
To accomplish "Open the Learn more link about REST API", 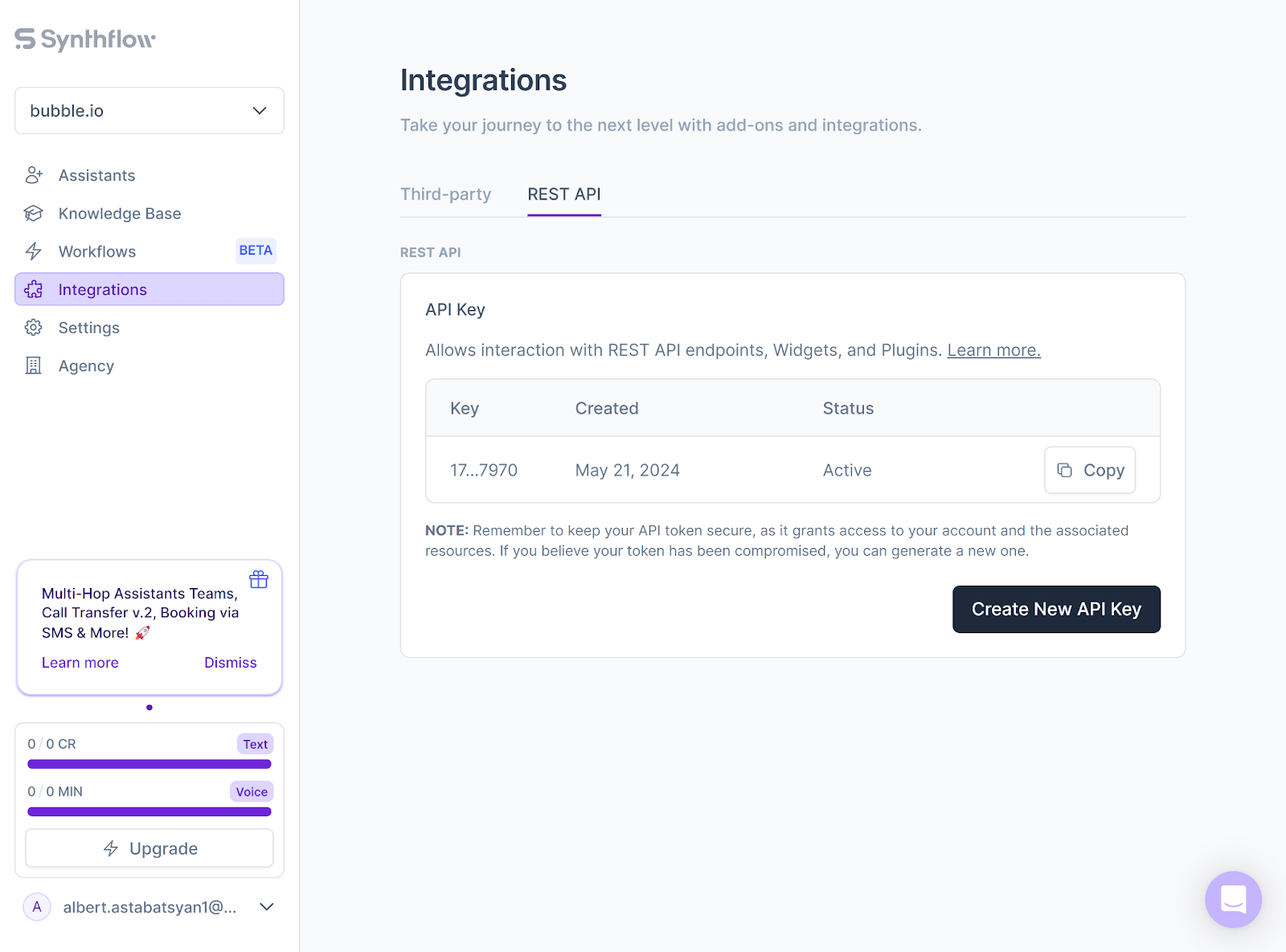I will (993, 349).
